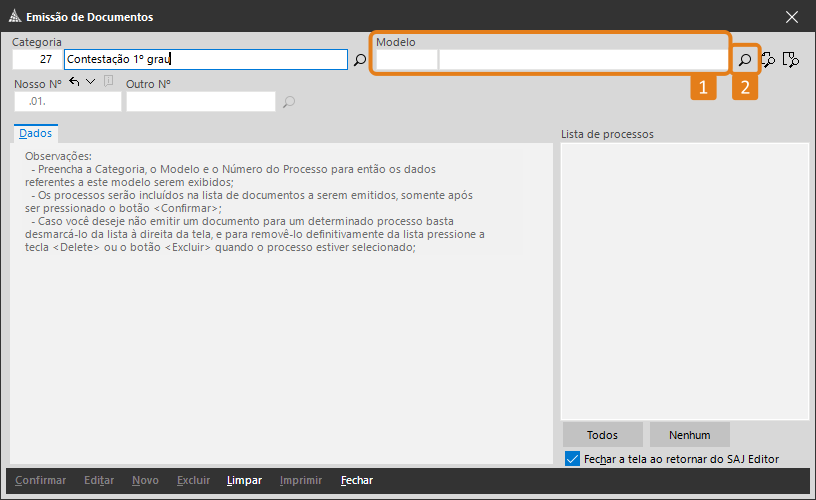Viewport: 816px width, 500px height.
Task: Click the Categoria search magnifier icon
Action: click(360, 60)
